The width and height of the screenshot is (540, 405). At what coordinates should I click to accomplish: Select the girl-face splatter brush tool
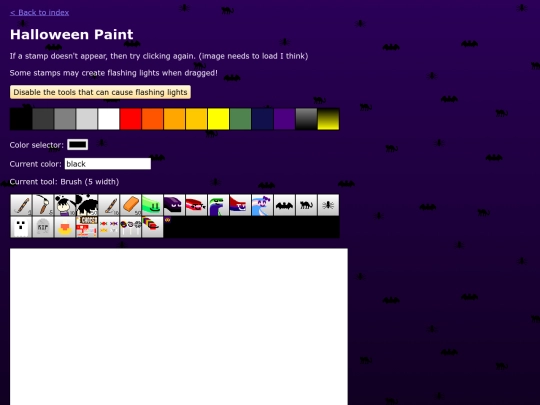[x=65, y=205]
